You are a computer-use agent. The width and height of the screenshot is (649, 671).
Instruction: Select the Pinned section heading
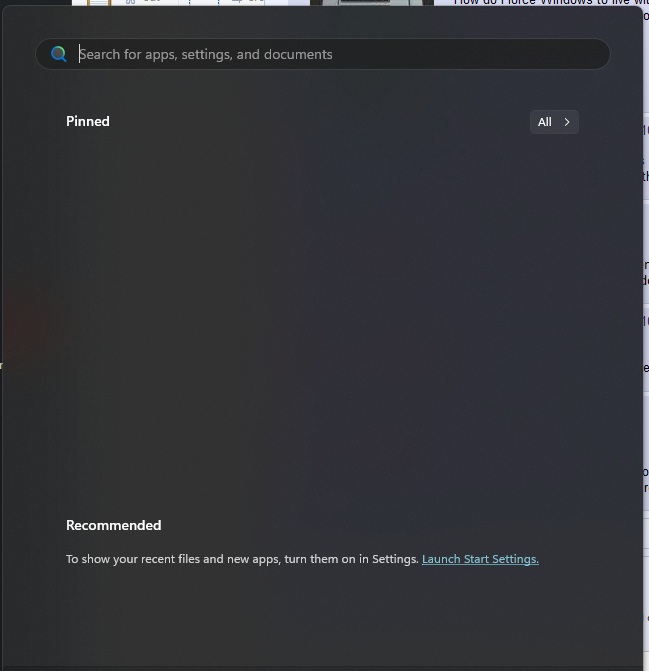click(x=88, y=121)
